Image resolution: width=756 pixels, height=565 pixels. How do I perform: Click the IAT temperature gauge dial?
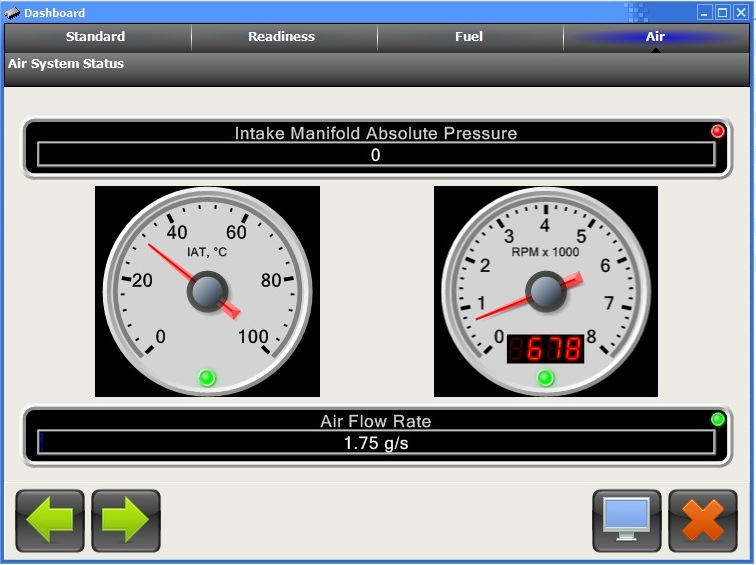[207, 292]
